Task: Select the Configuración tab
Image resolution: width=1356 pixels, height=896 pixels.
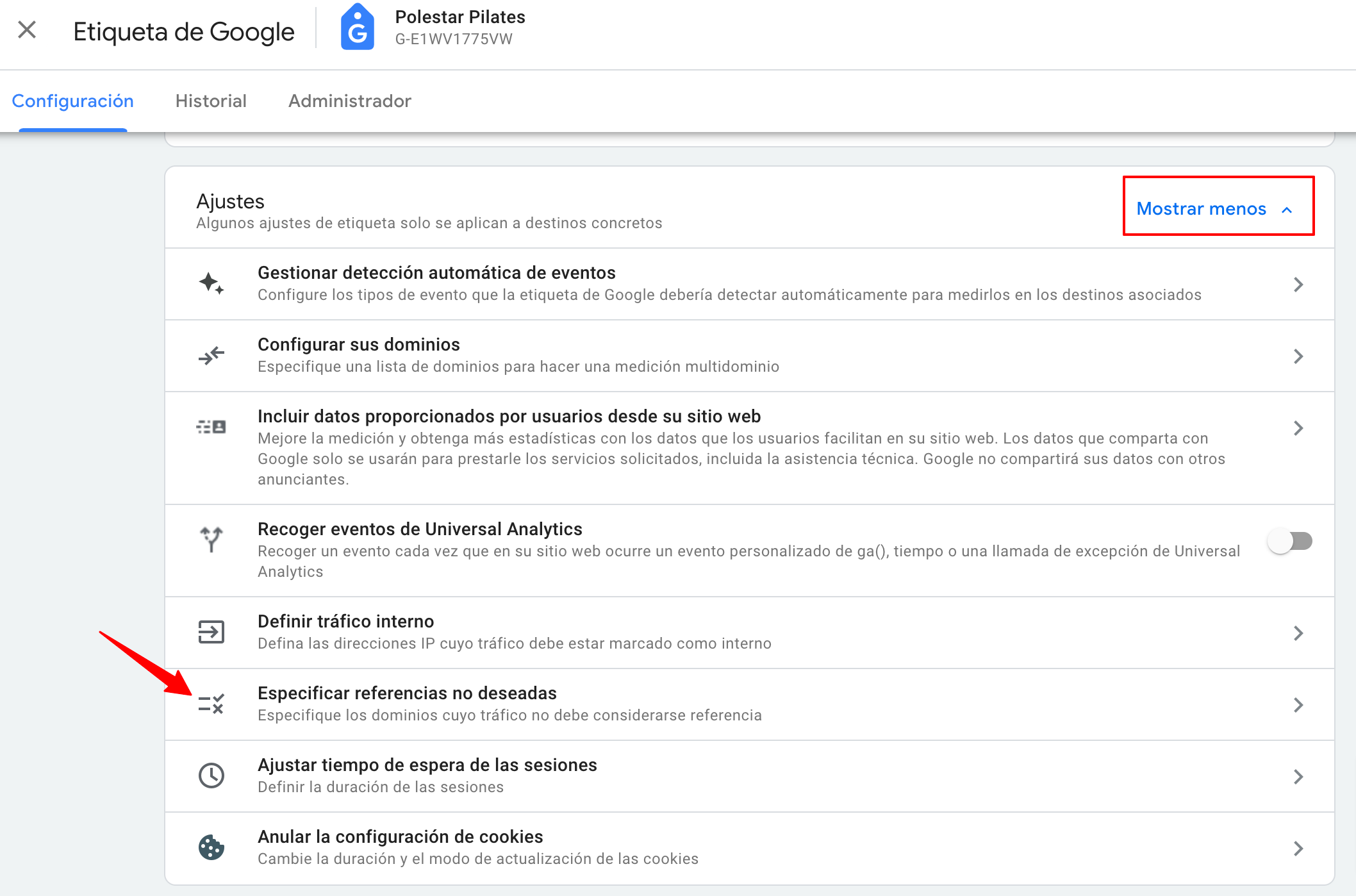Action: click(x=73, y=101)
